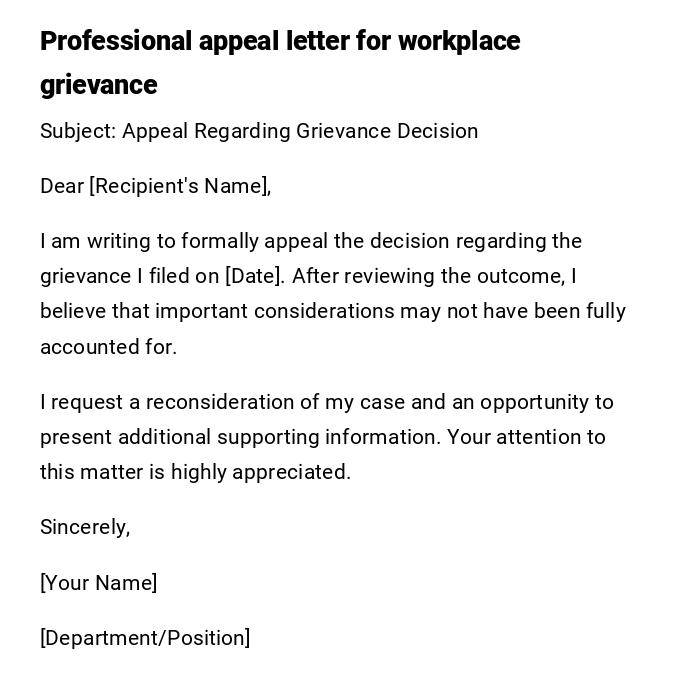Click the '[Date]' placeholder in the letter
The height and width of the screenshot is (700, 700).
pos(253,276)
